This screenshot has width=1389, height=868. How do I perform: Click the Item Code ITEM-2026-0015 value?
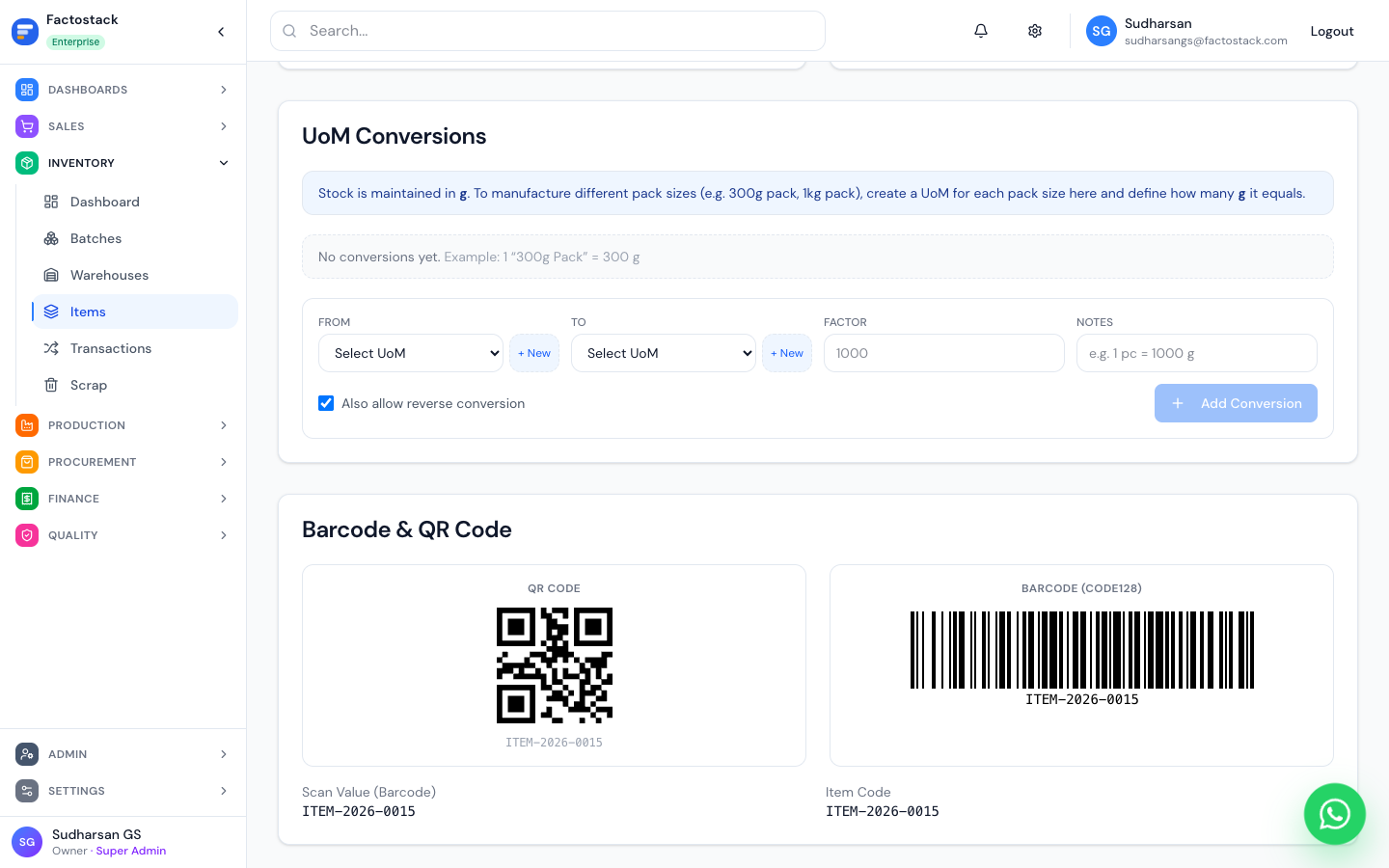(883, 811)
